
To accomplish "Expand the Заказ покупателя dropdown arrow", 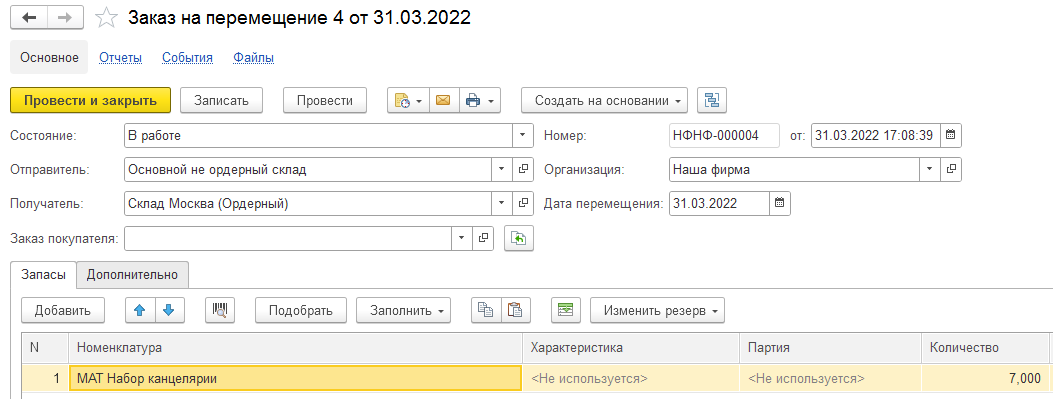I will (461, 238).
